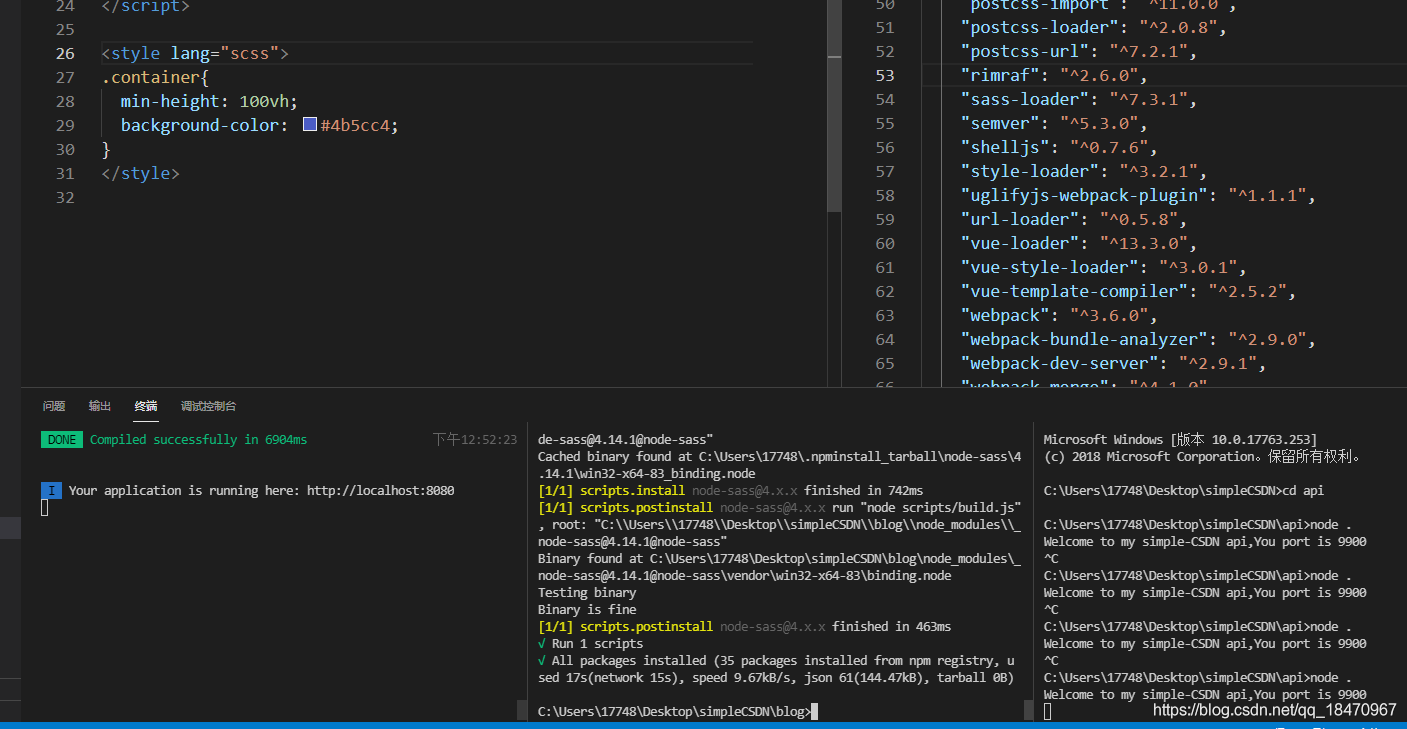Image resolution: width=1407 pixels, height=729 pixels.
Task: Place cursor on '<style lang="scss">' line
Action: pyautogui.click(x=194, y=53)
